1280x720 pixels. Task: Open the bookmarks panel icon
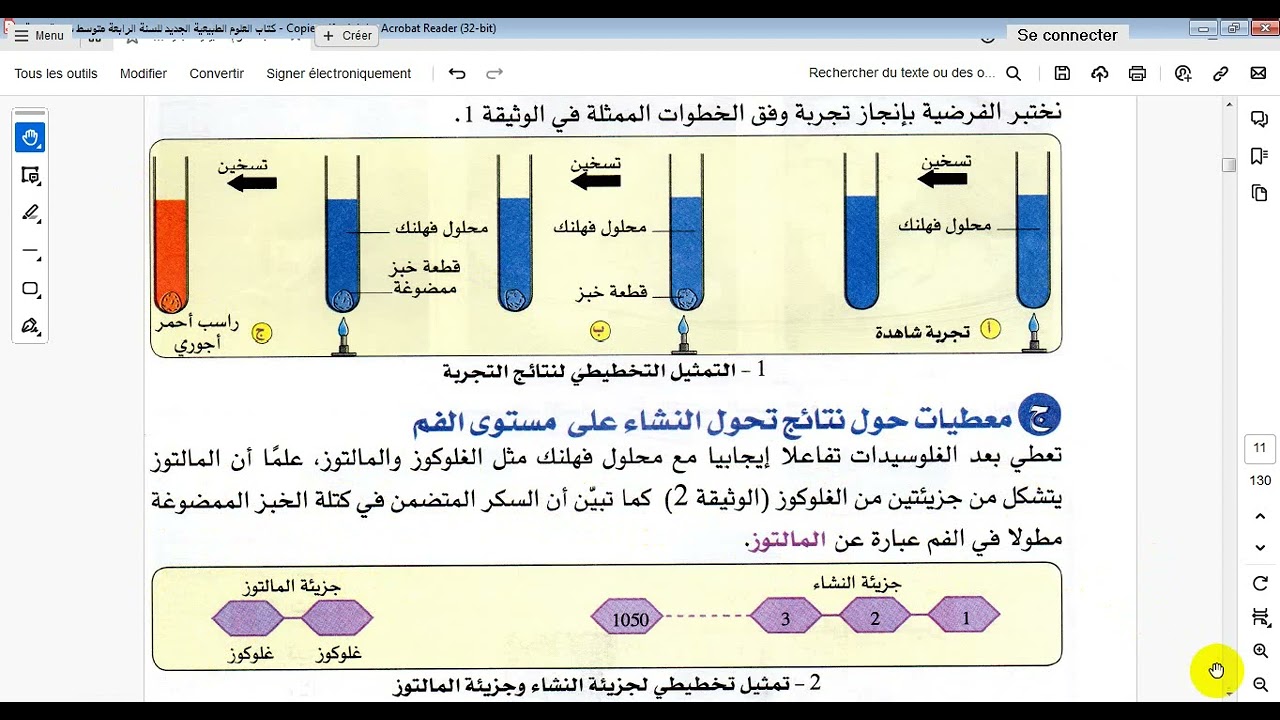click(1260, 156)
